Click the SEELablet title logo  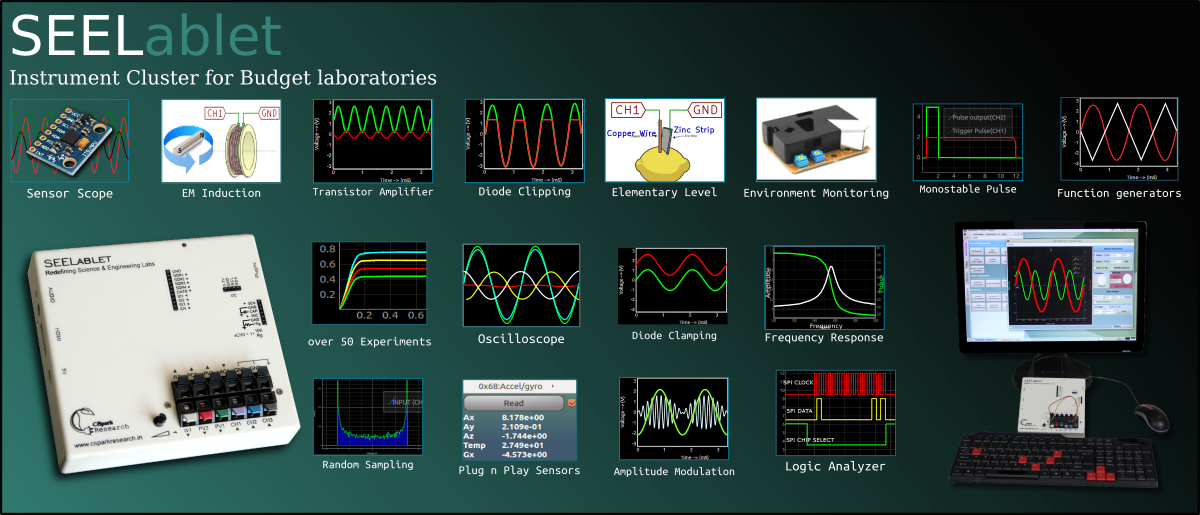(x=146, y=36)
